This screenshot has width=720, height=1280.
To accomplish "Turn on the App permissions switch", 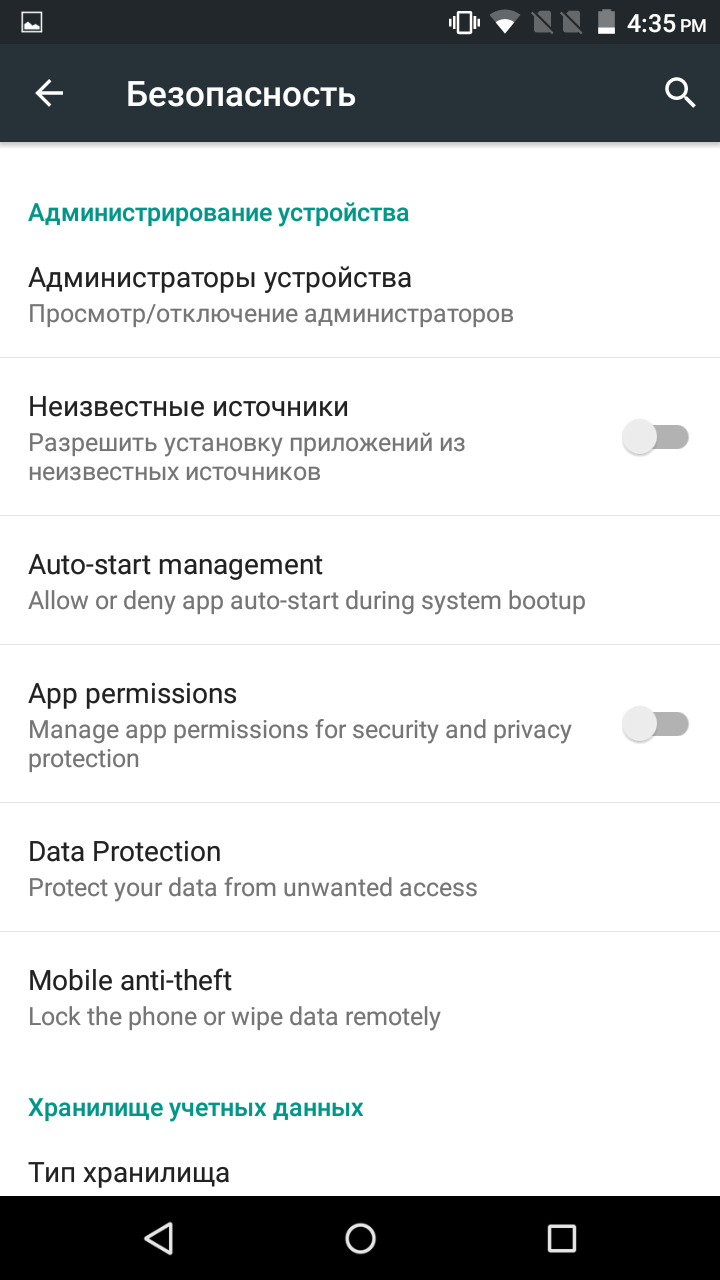I will [656, 724].
